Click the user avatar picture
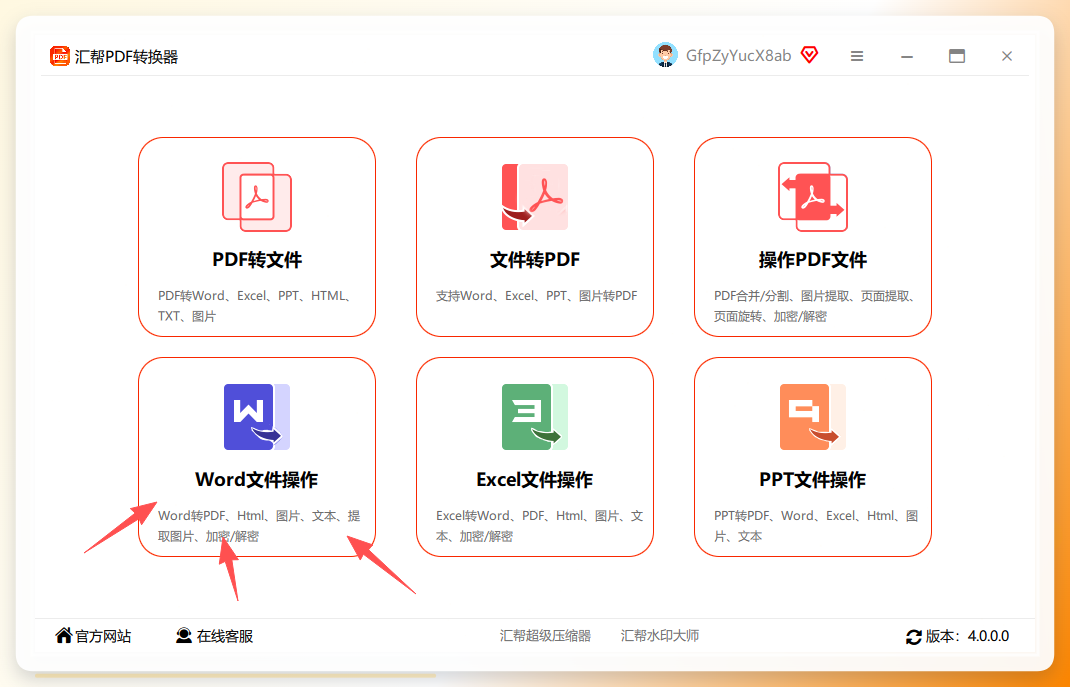This screenshot has width=1070, height=687. pyautogui.click(x=665, y=55)
